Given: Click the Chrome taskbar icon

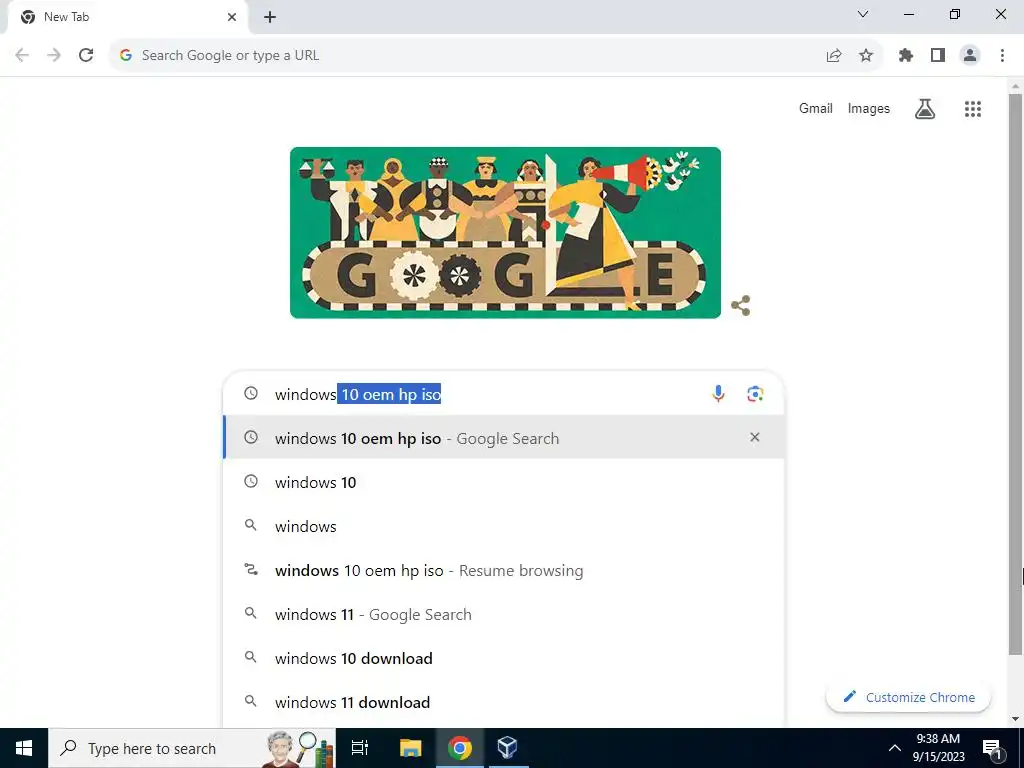Looking at the screenshot, I should 460,748.
